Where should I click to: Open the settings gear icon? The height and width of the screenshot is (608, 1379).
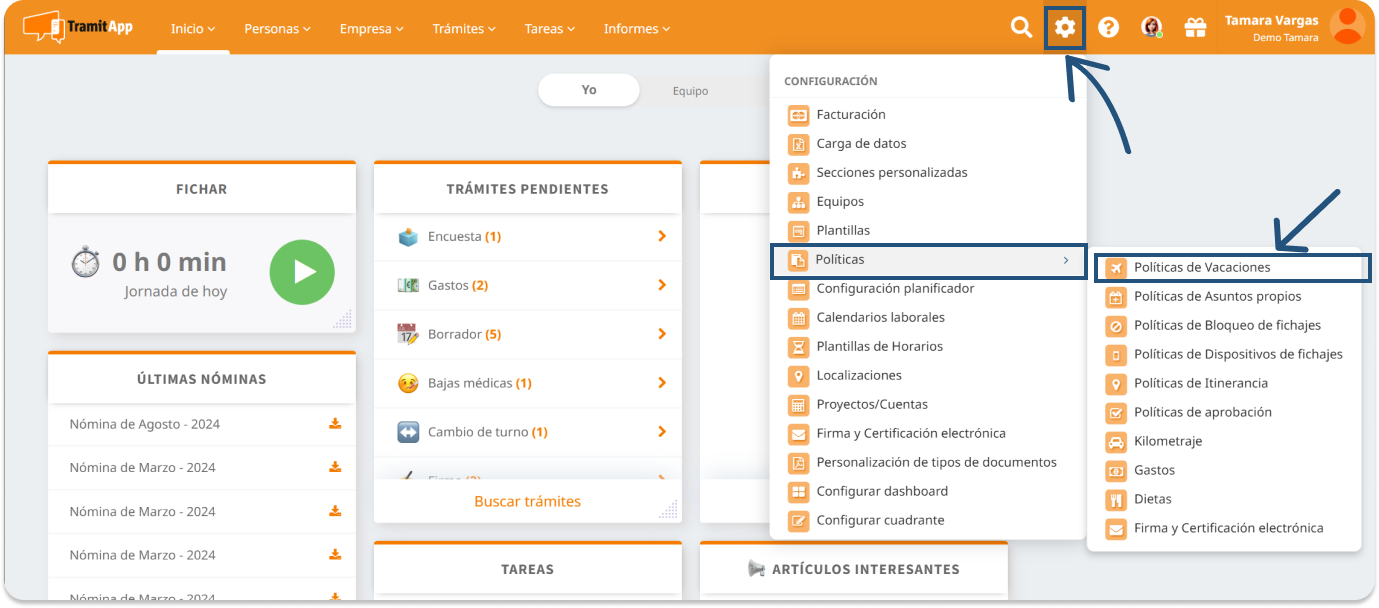point(1065,28)
